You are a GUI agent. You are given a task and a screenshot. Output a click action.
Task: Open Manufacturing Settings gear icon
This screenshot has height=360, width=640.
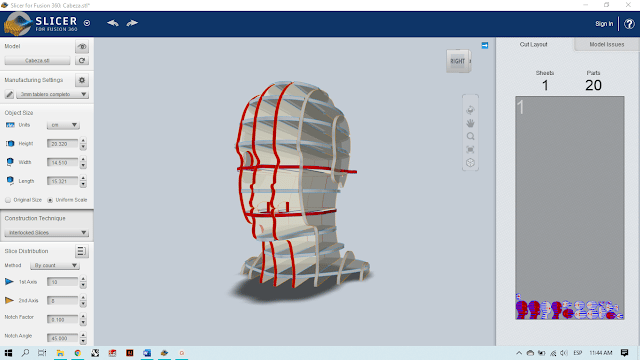(82, 80)
